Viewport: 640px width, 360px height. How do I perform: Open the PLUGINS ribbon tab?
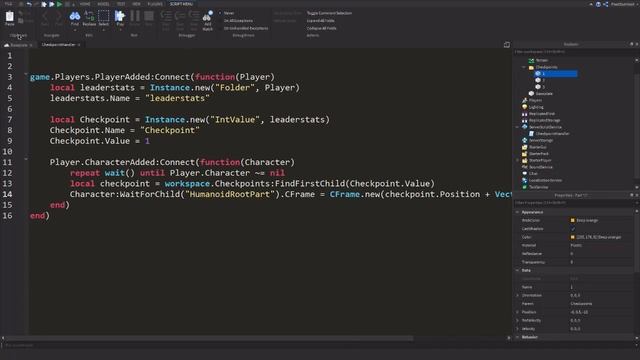point(155,4)
